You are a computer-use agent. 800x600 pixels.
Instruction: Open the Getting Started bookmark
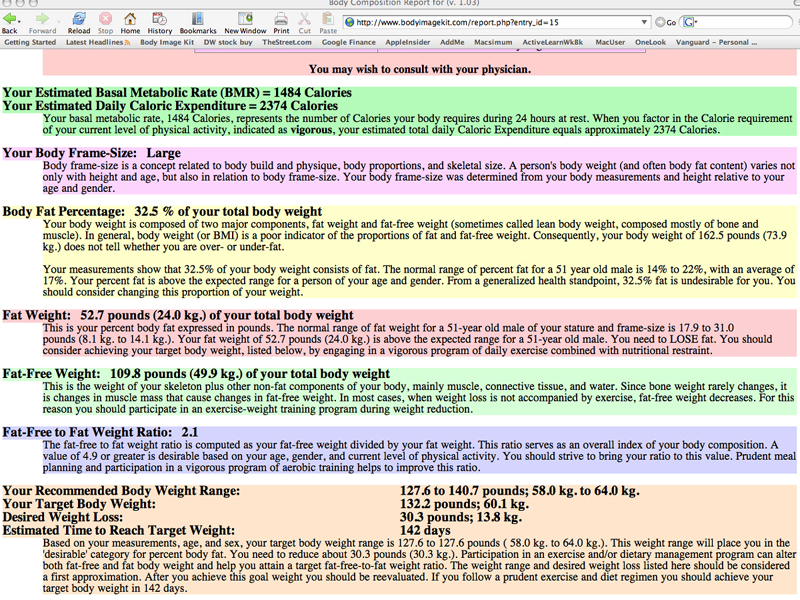[x=30, y=43]
